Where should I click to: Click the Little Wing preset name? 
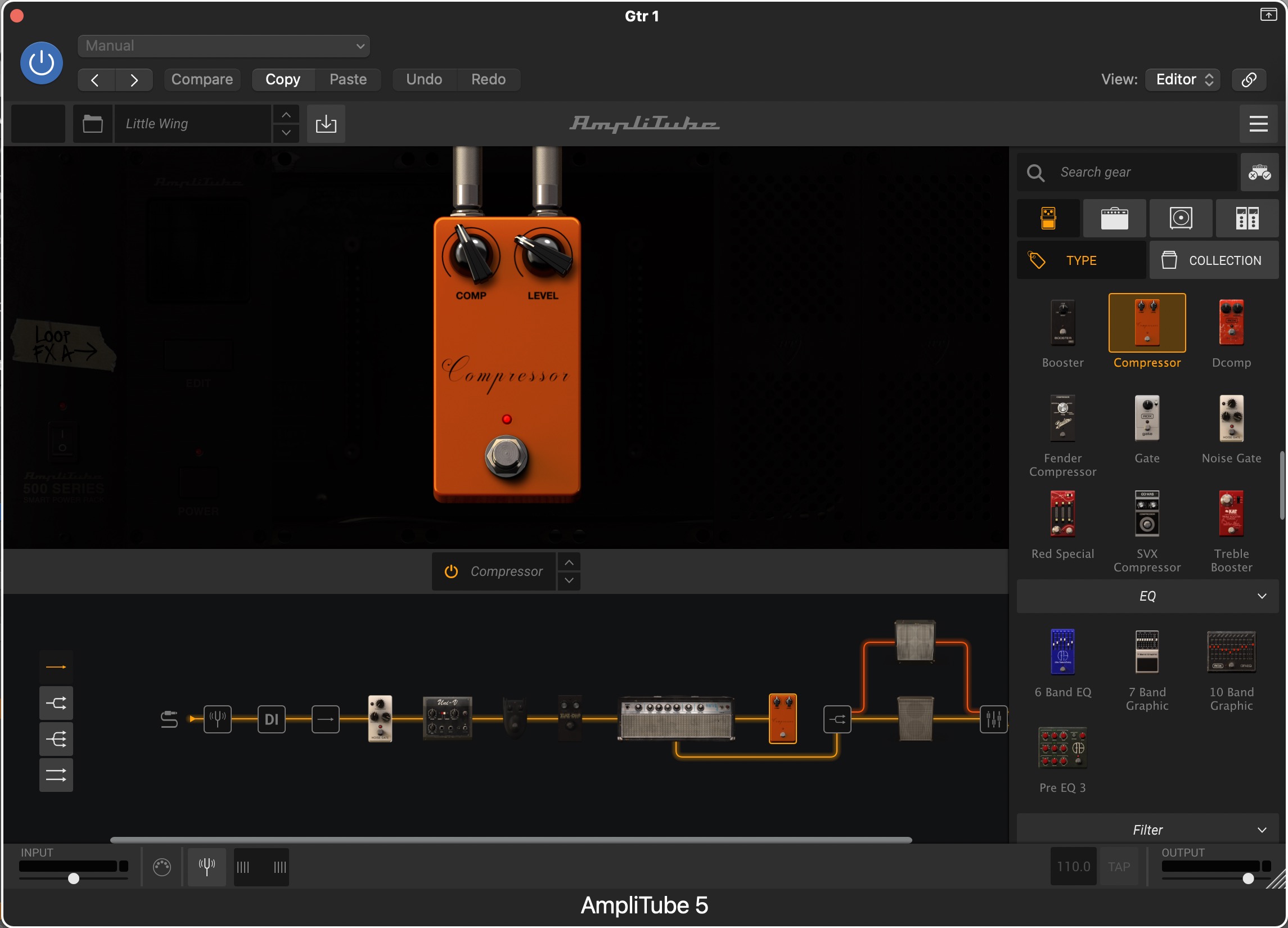point(192,123)
